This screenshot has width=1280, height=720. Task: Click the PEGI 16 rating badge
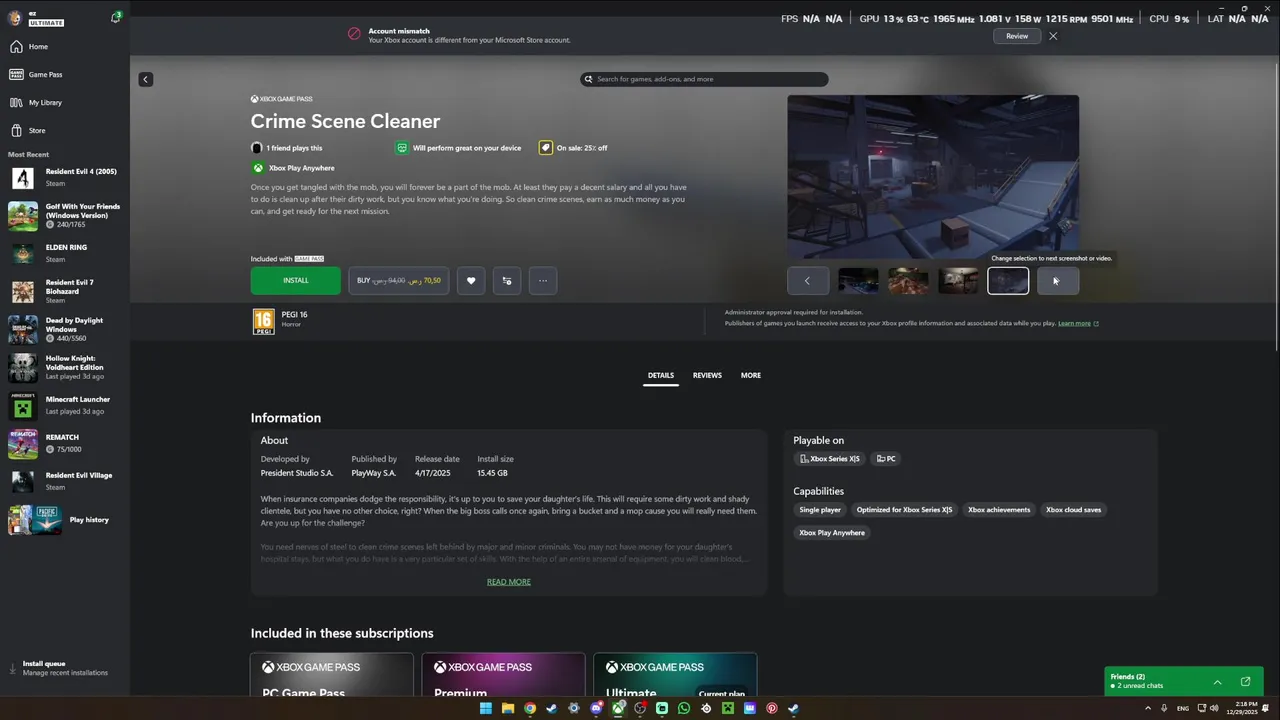(x=263, y=321)
